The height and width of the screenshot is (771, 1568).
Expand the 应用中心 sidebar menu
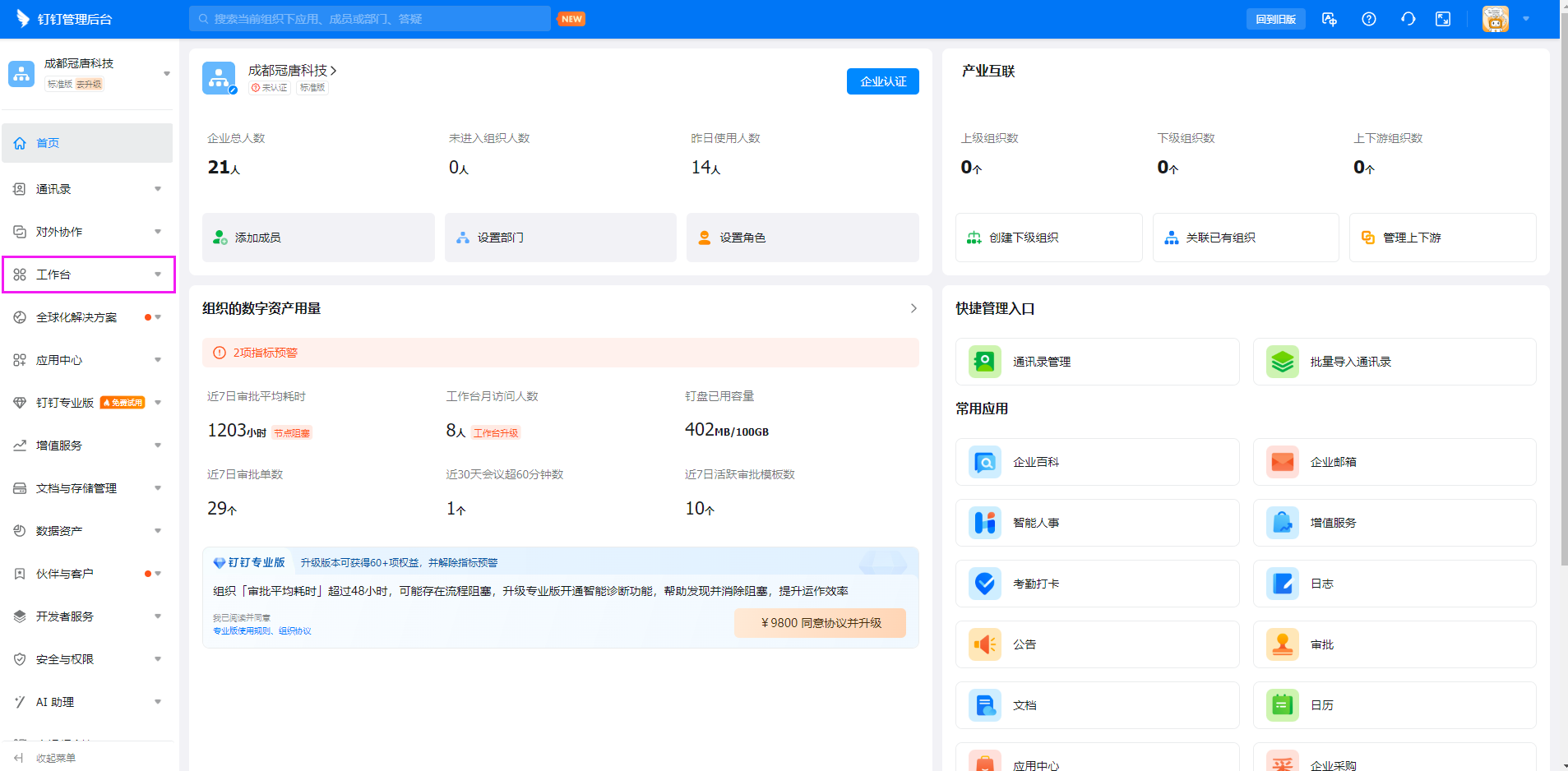[158, 360]
